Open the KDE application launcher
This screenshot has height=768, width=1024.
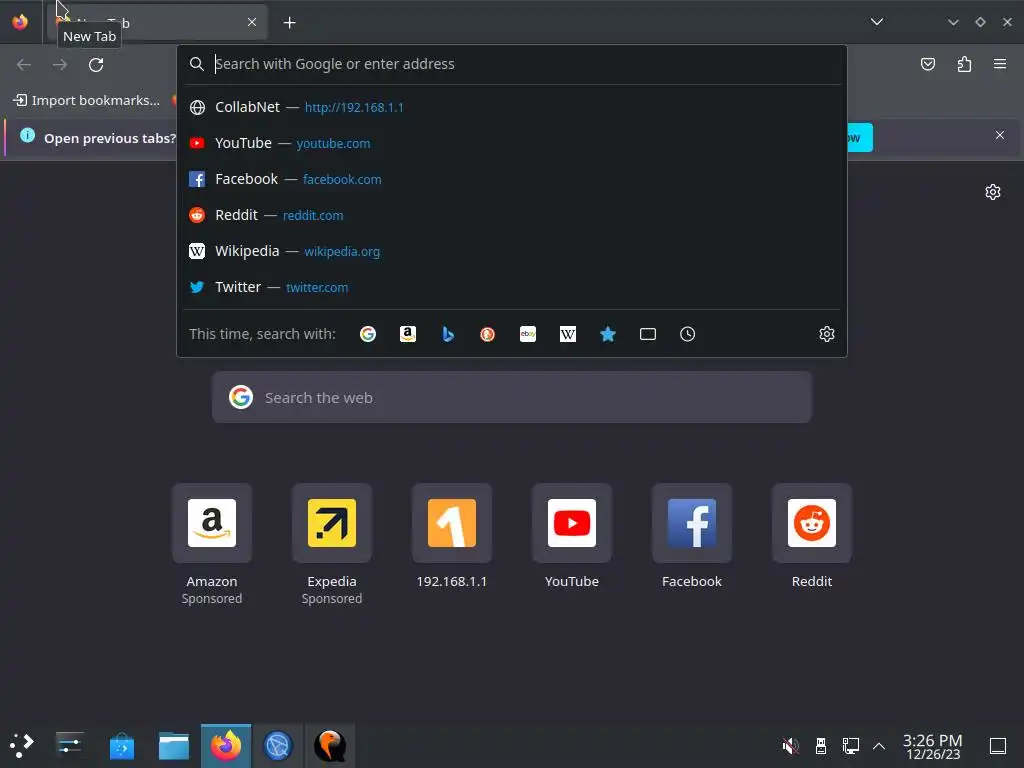point(21,745)
